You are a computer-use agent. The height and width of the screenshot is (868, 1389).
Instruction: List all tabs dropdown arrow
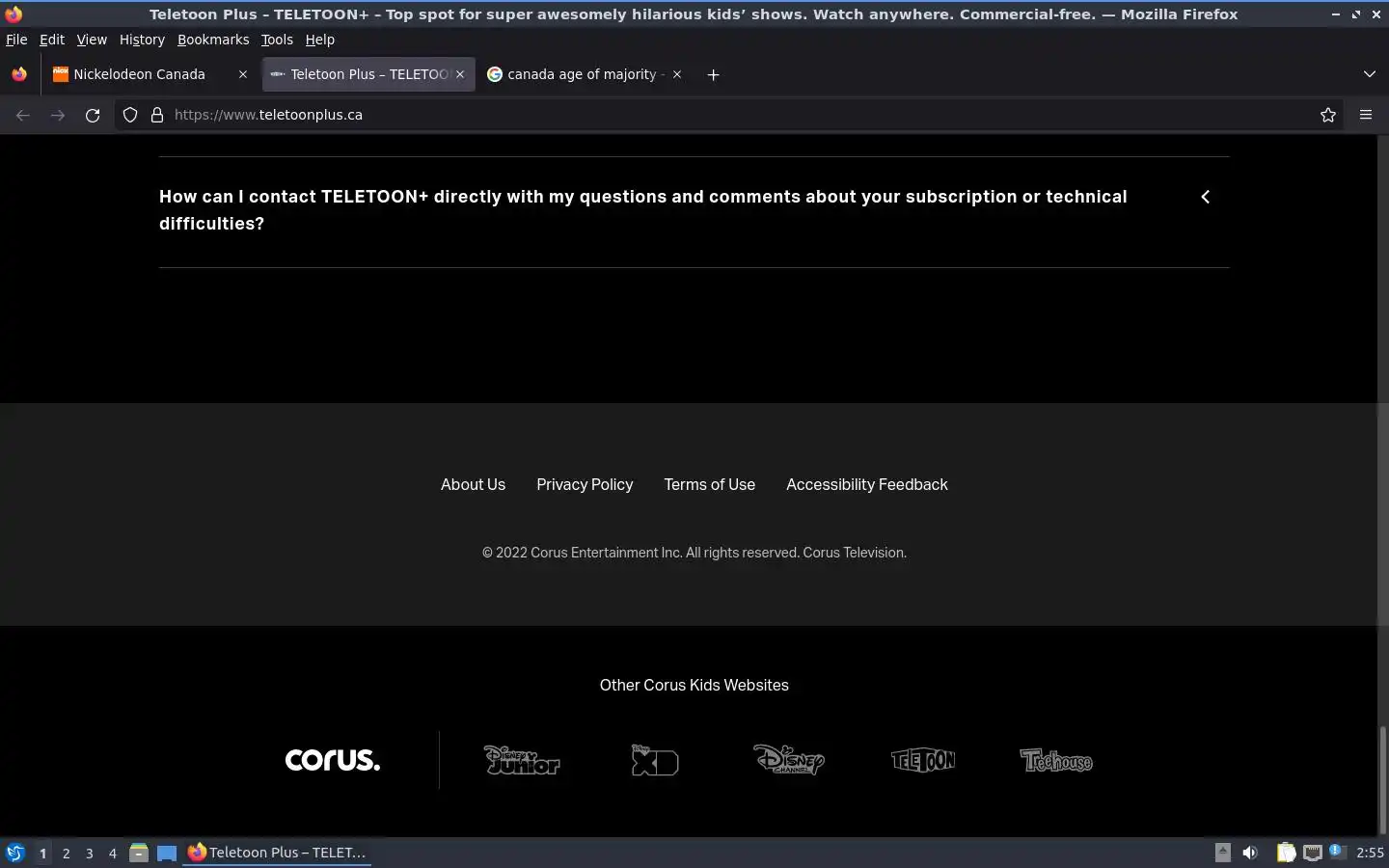pyautogui.click(x=1370, y=74)
